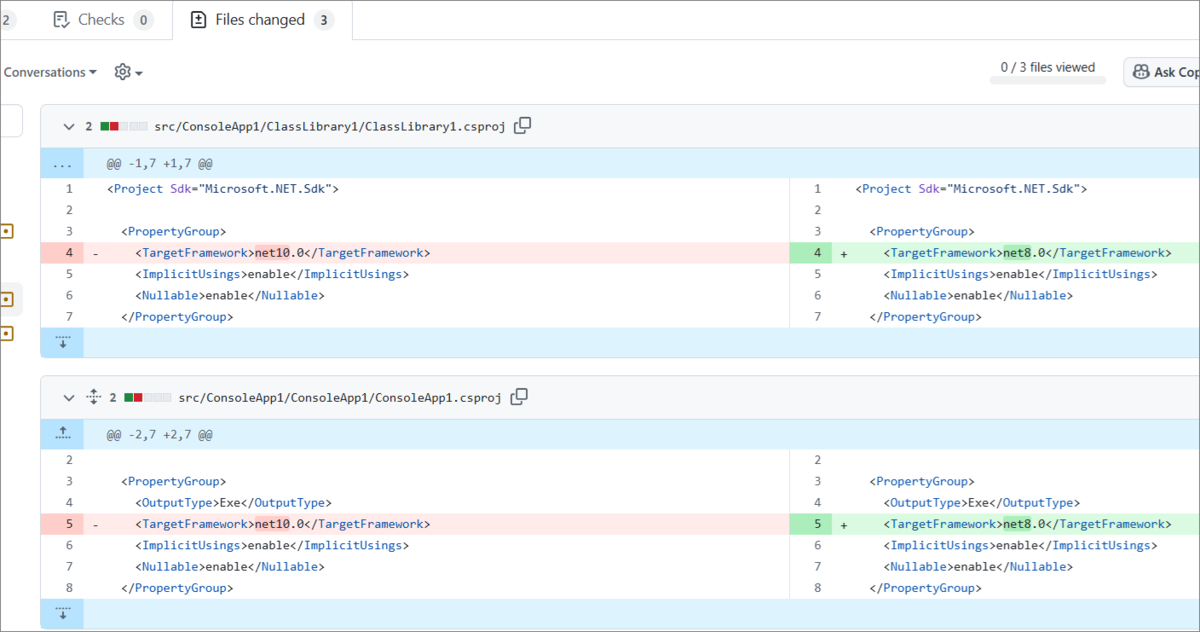Click the Copilot logo in Ask Copilot

pyautogui.click(x=1142, y=71)
